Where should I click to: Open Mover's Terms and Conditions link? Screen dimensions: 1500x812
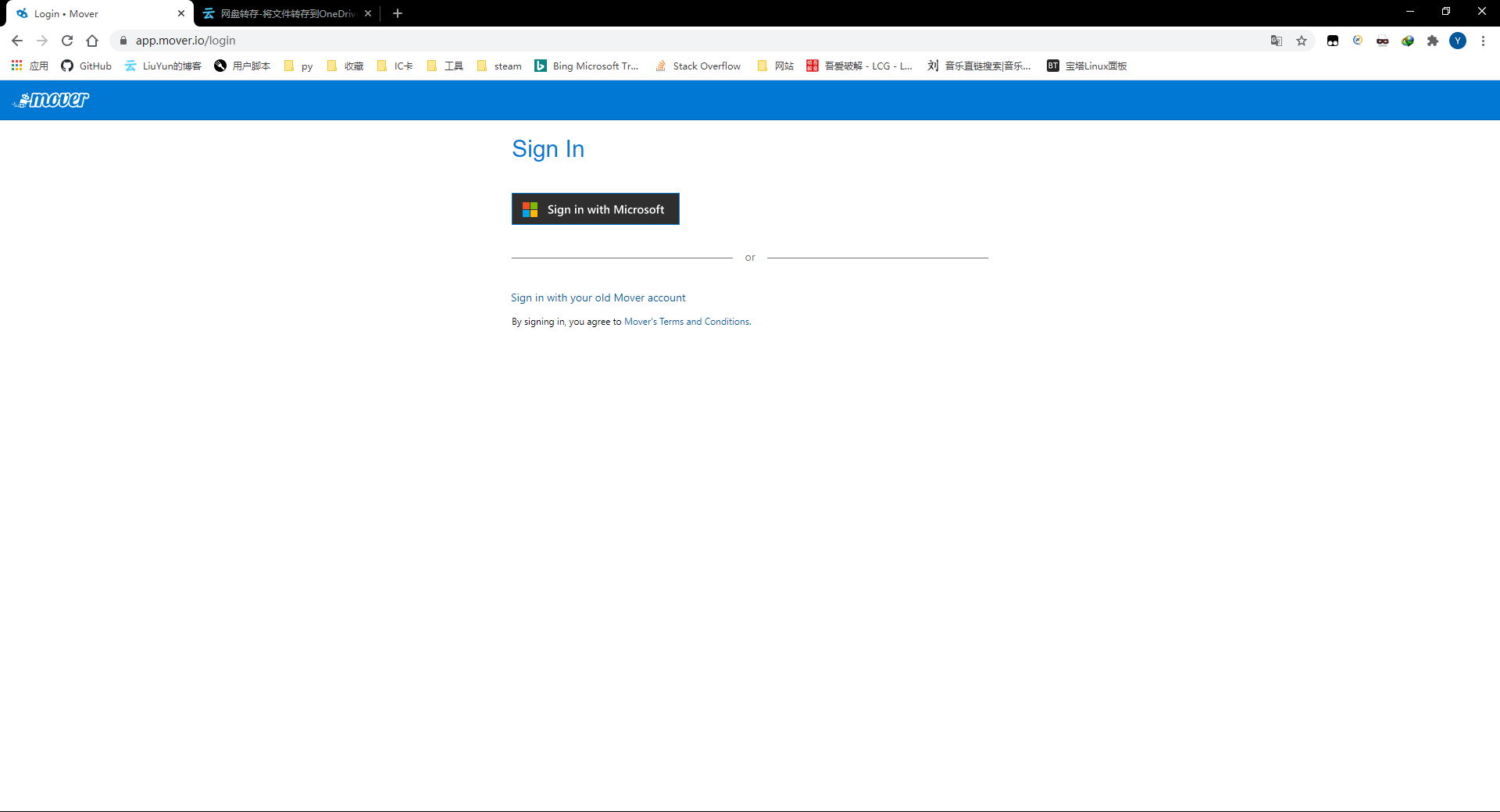coord(687,322)
